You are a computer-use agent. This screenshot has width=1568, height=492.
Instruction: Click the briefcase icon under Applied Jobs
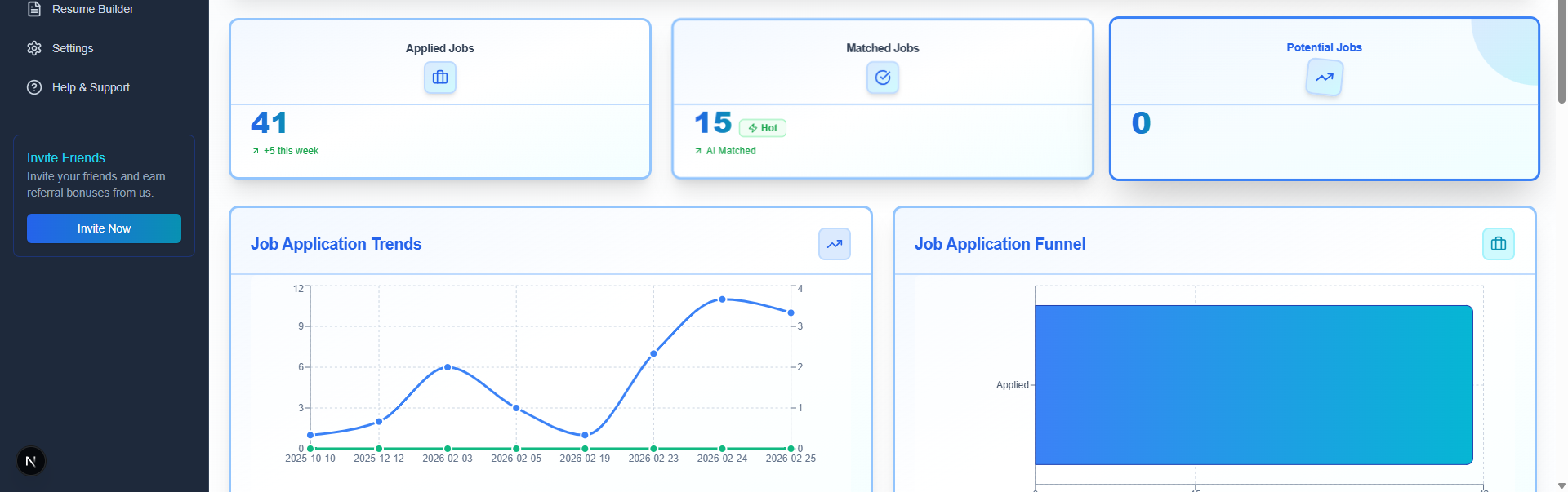(439, 78)
